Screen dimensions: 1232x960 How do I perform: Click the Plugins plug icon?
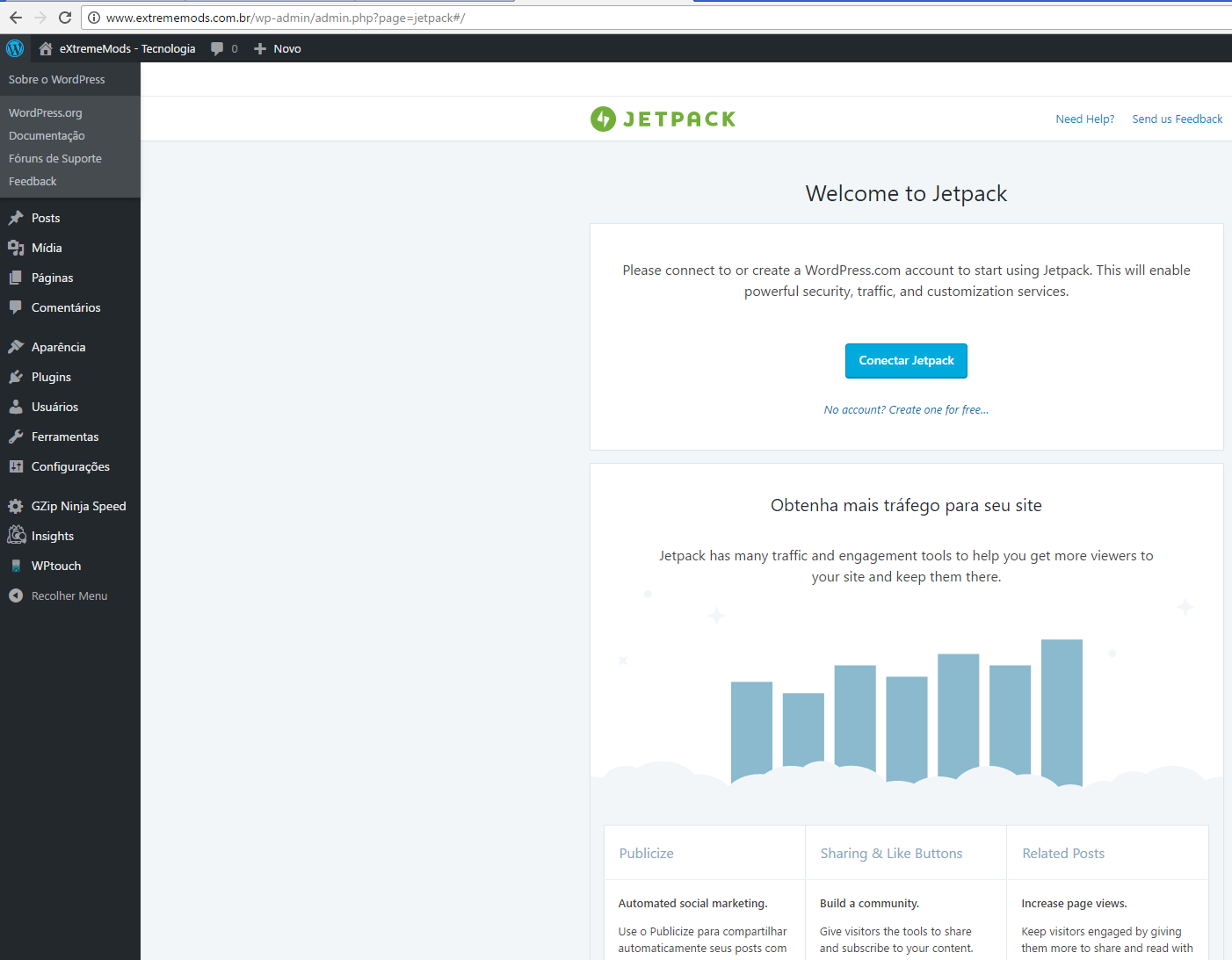(x=16, y=377)
